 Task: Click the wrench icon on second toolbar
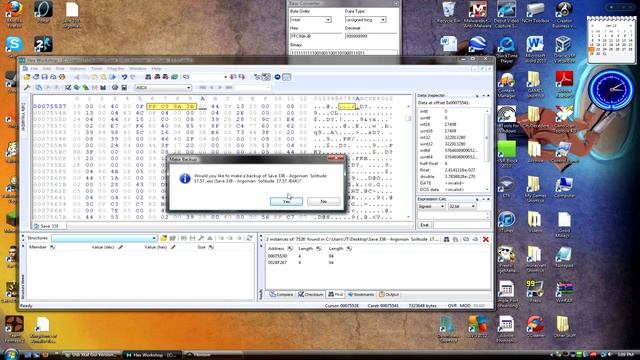pos(27,87)
